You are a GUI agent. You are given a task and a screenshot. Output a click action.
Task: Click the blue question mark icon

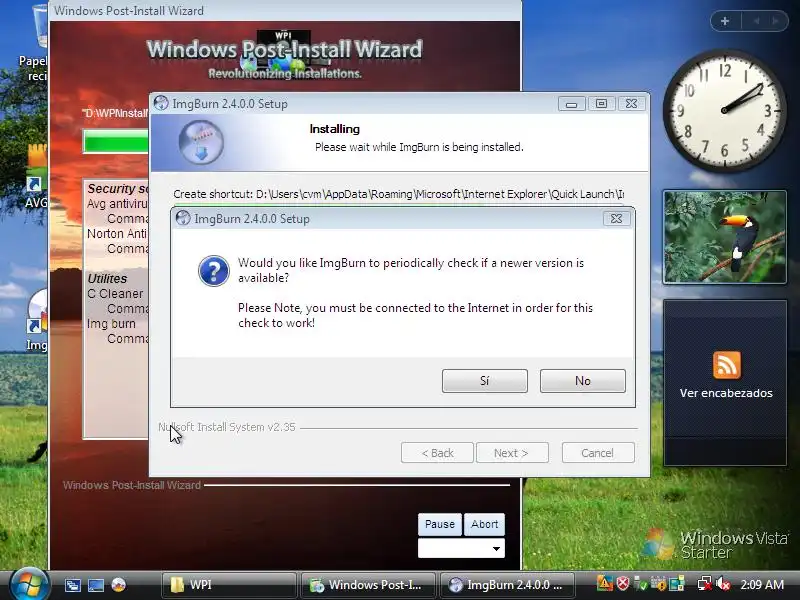[x=214, y=270]
